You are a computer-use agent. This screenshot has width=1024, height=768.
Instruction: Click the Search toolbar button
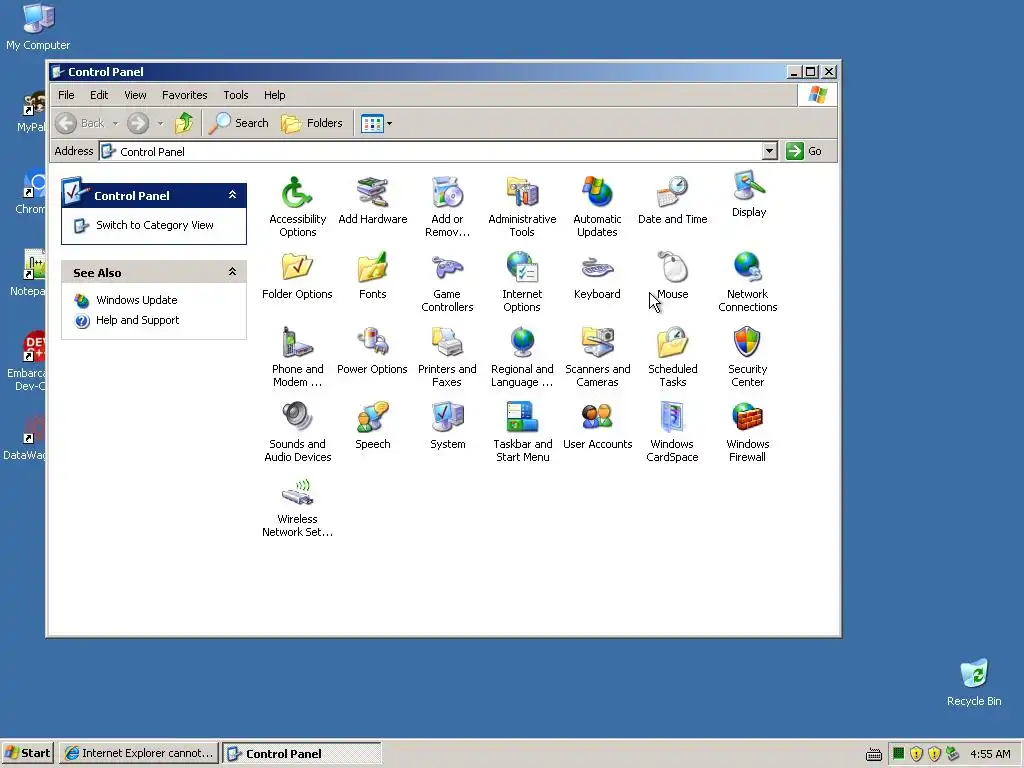pos(239,123)
